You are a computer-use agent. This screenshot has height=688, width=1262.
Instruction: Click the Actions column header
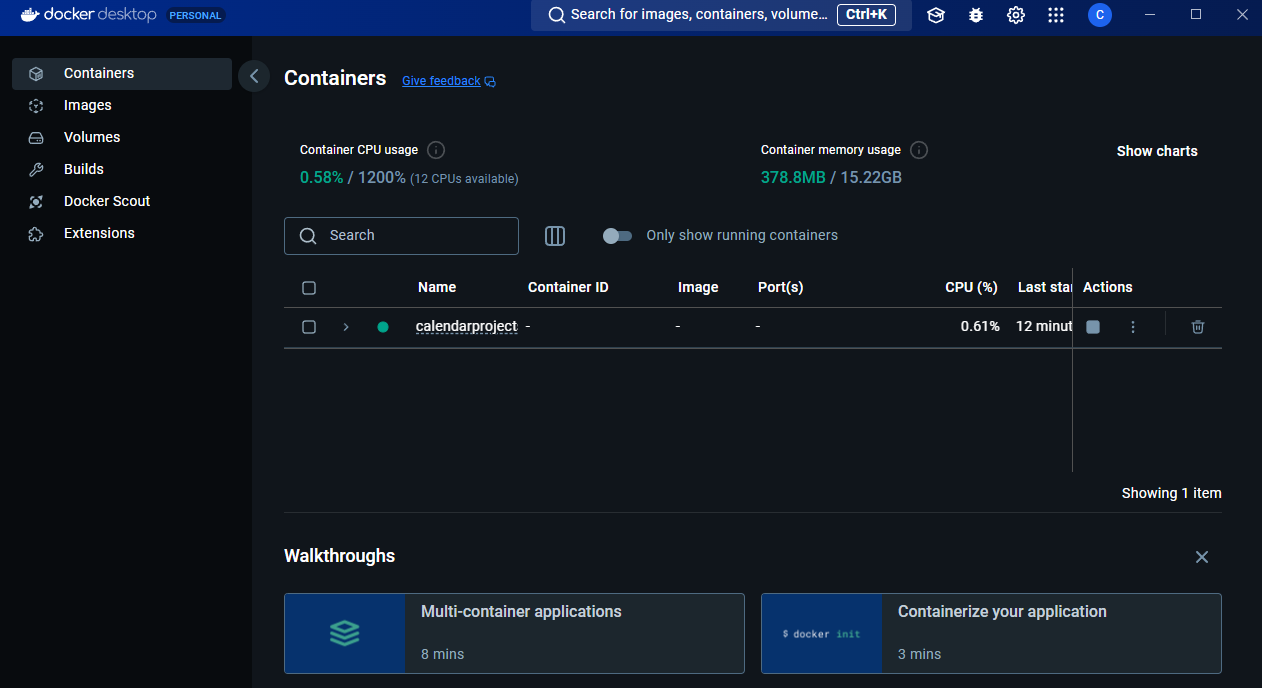pyautogui.click(x=1108, y=287)
